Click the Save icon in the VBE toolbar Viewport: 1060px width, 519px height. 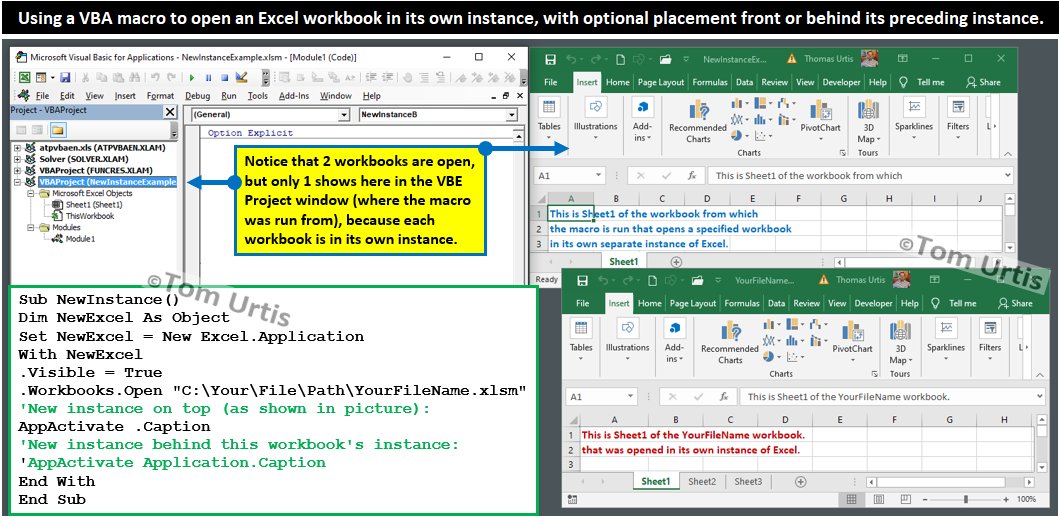pyautogui.click(x=65, y=78)
